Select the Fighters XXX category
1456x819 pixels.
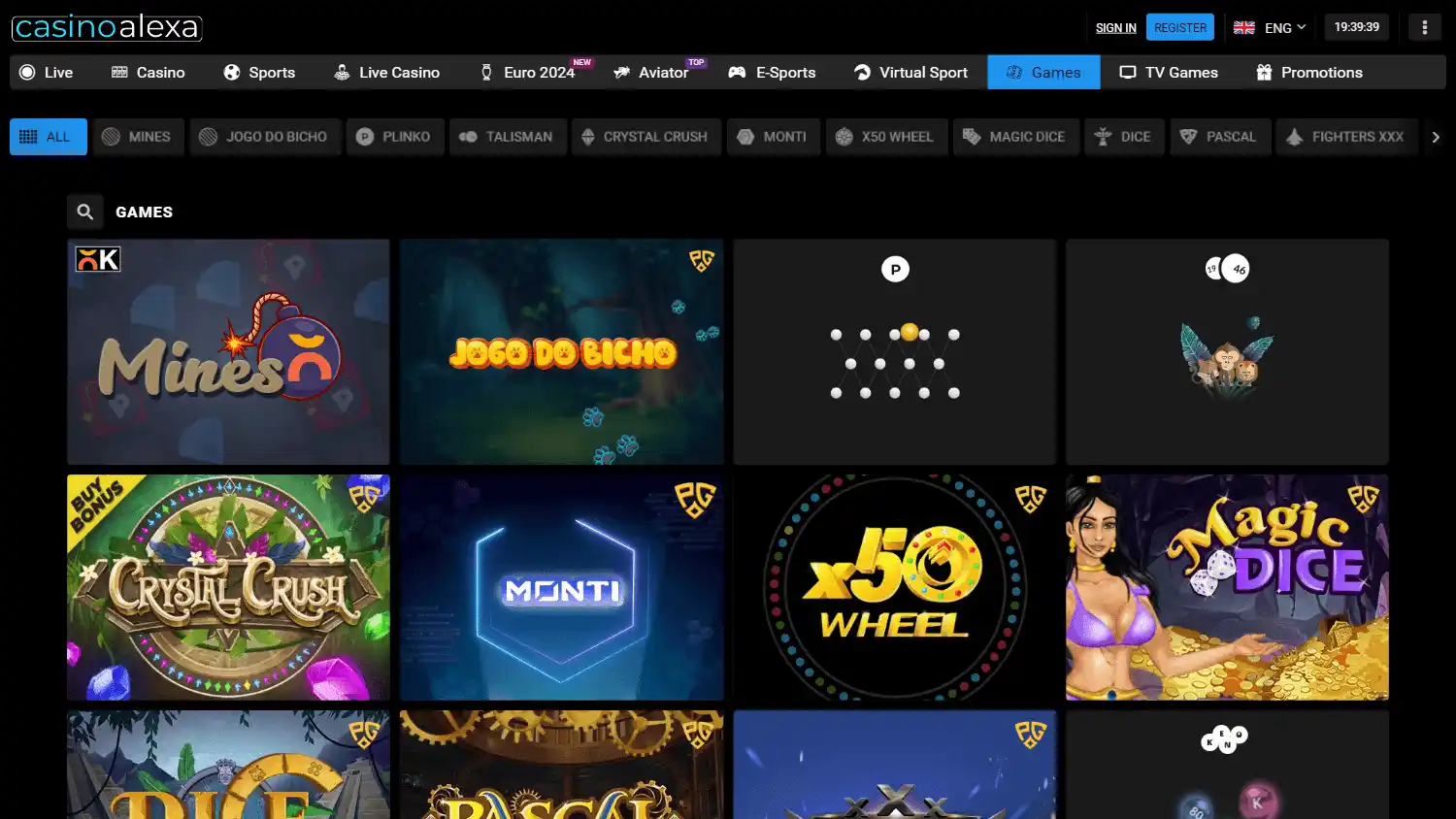[x=1346, y=137]
